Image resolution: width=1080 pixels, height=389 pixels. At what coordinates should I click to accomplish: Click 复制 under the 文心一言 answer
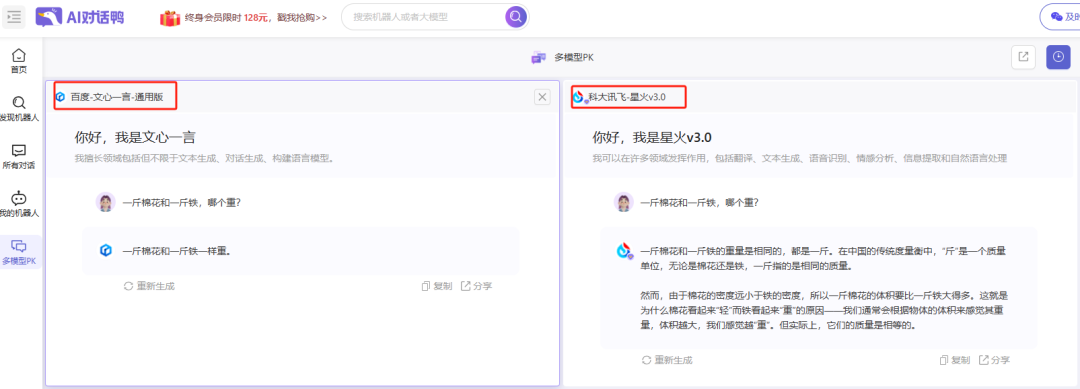[x=437, y=286]
